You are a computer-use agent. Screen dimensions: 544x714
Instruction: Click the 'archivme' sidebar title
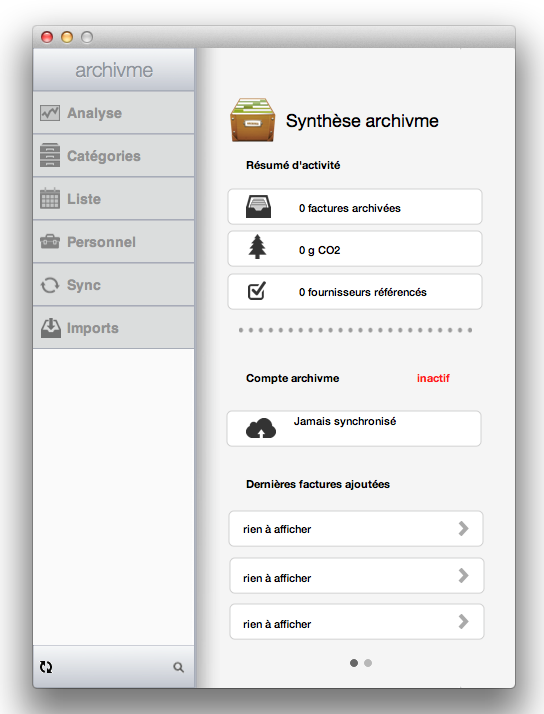pos(114,70)
